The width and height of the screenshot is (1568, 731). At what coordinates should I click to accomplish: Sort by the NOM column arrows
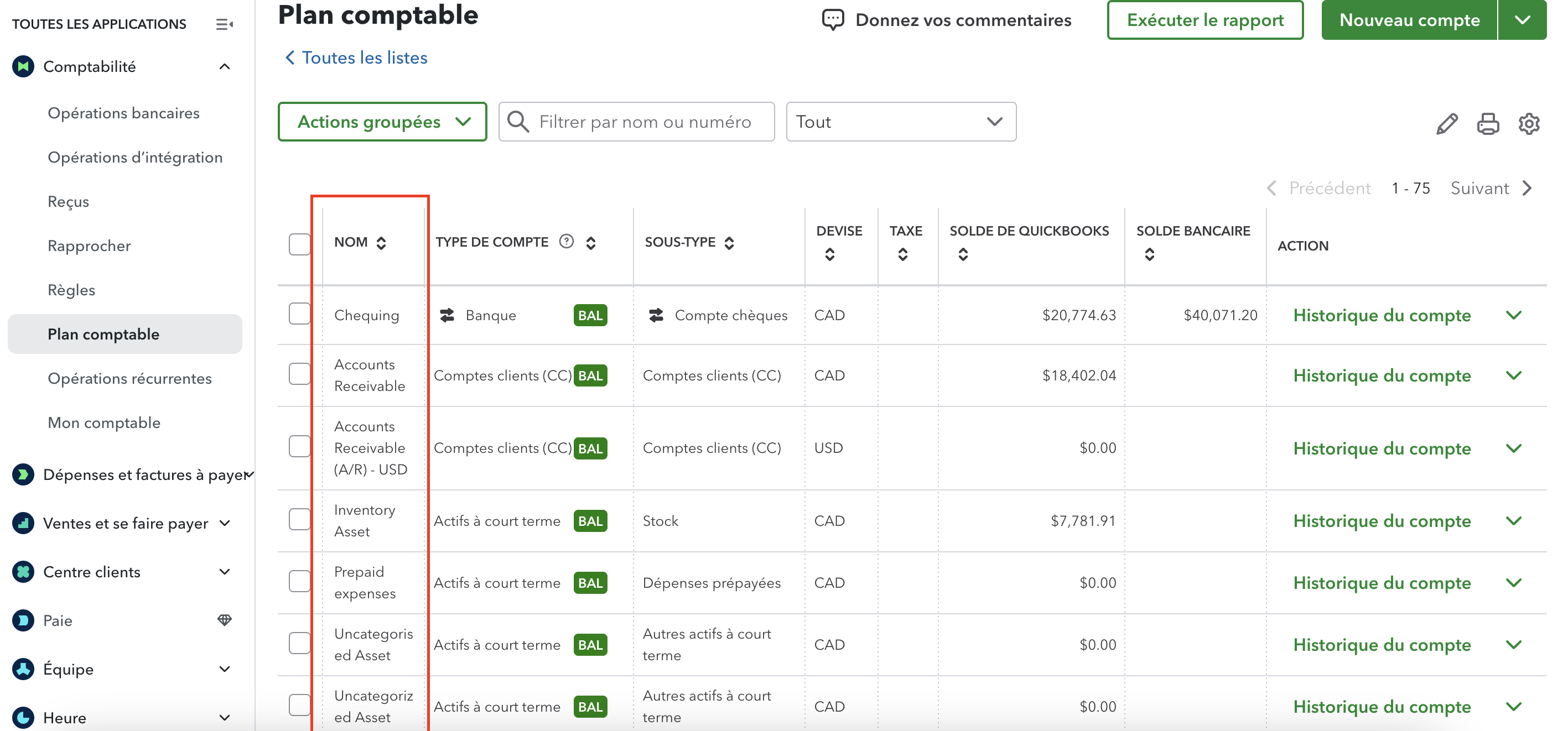(381, 243)
